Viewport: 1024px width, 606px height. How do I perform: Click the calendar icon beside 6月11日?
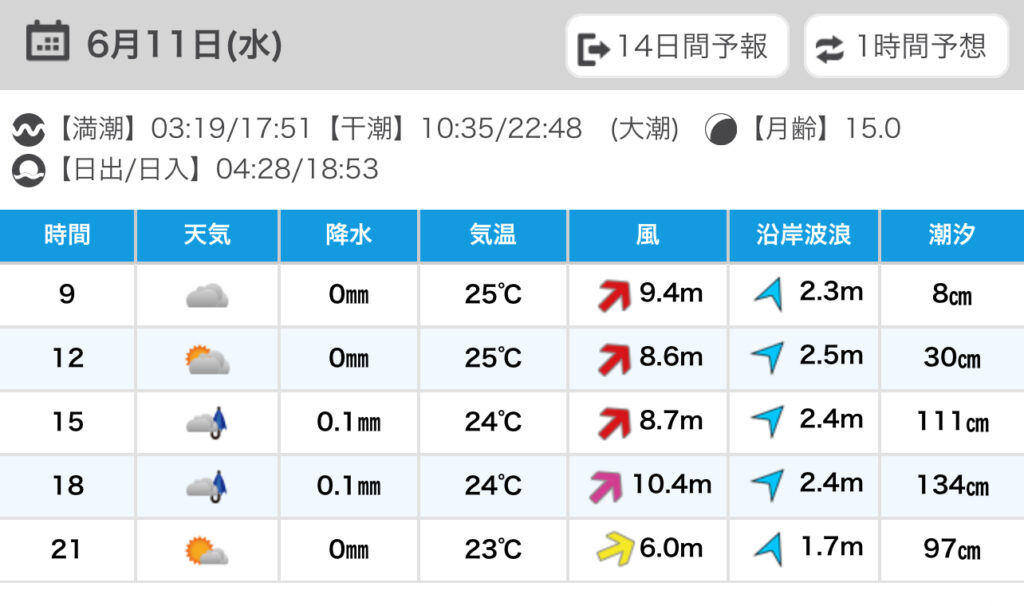click(47, 41)
